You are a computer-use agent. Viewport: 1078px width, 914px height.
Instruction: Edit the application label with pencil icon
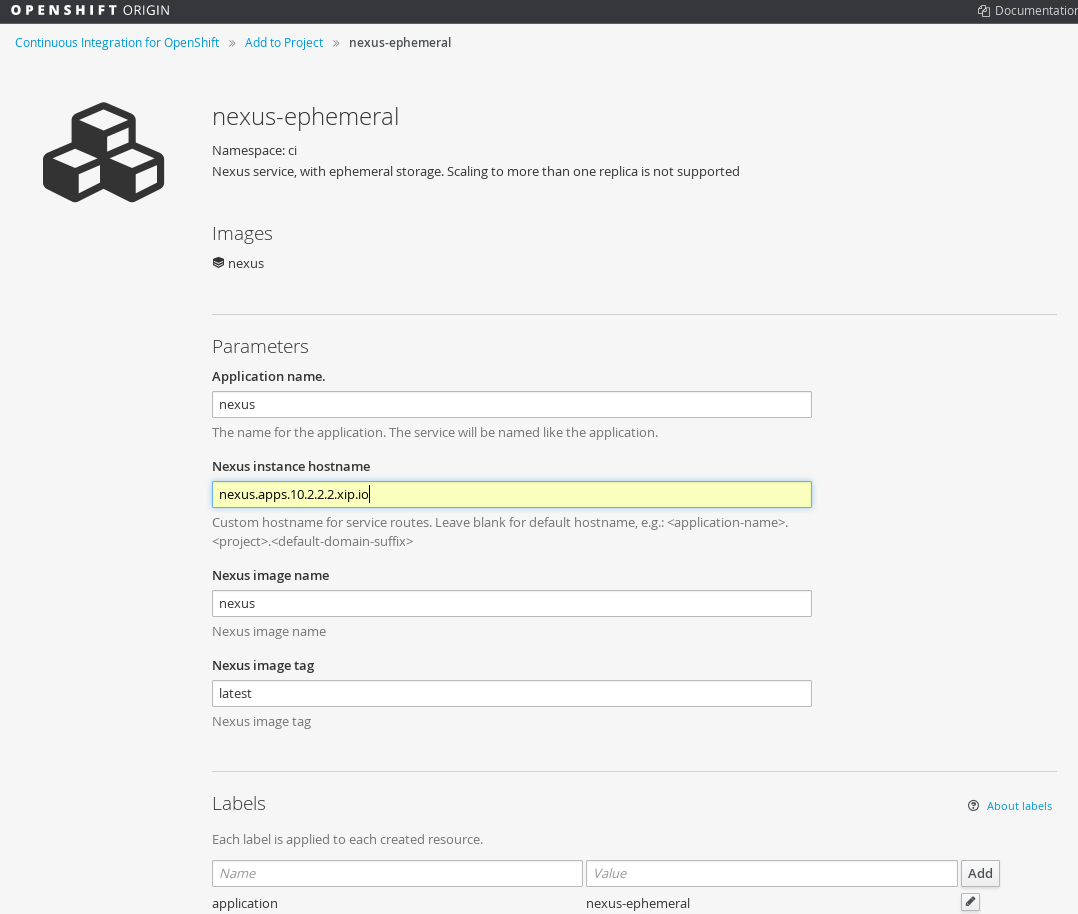tap(970, 902)
